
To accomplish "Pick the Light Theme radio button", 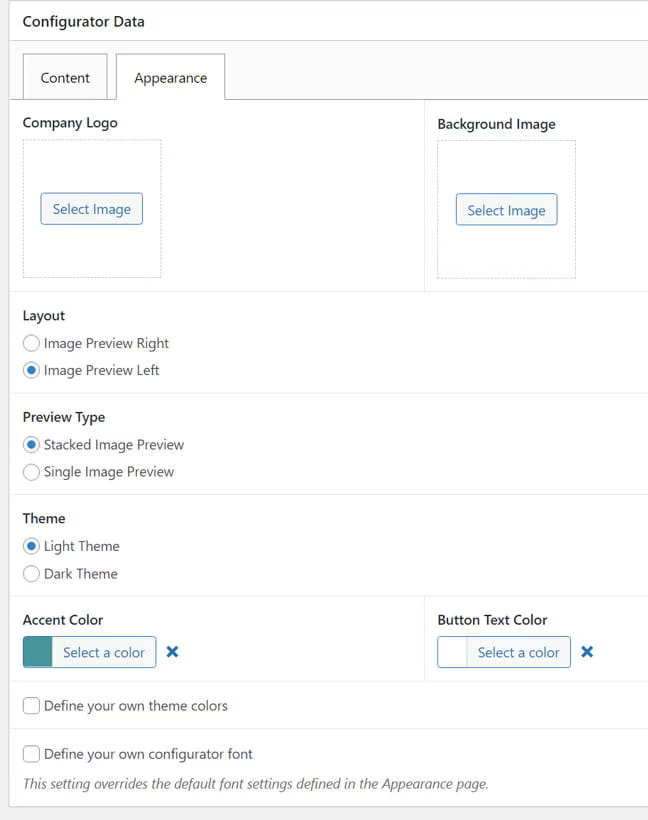I will (x=32, y=546).
